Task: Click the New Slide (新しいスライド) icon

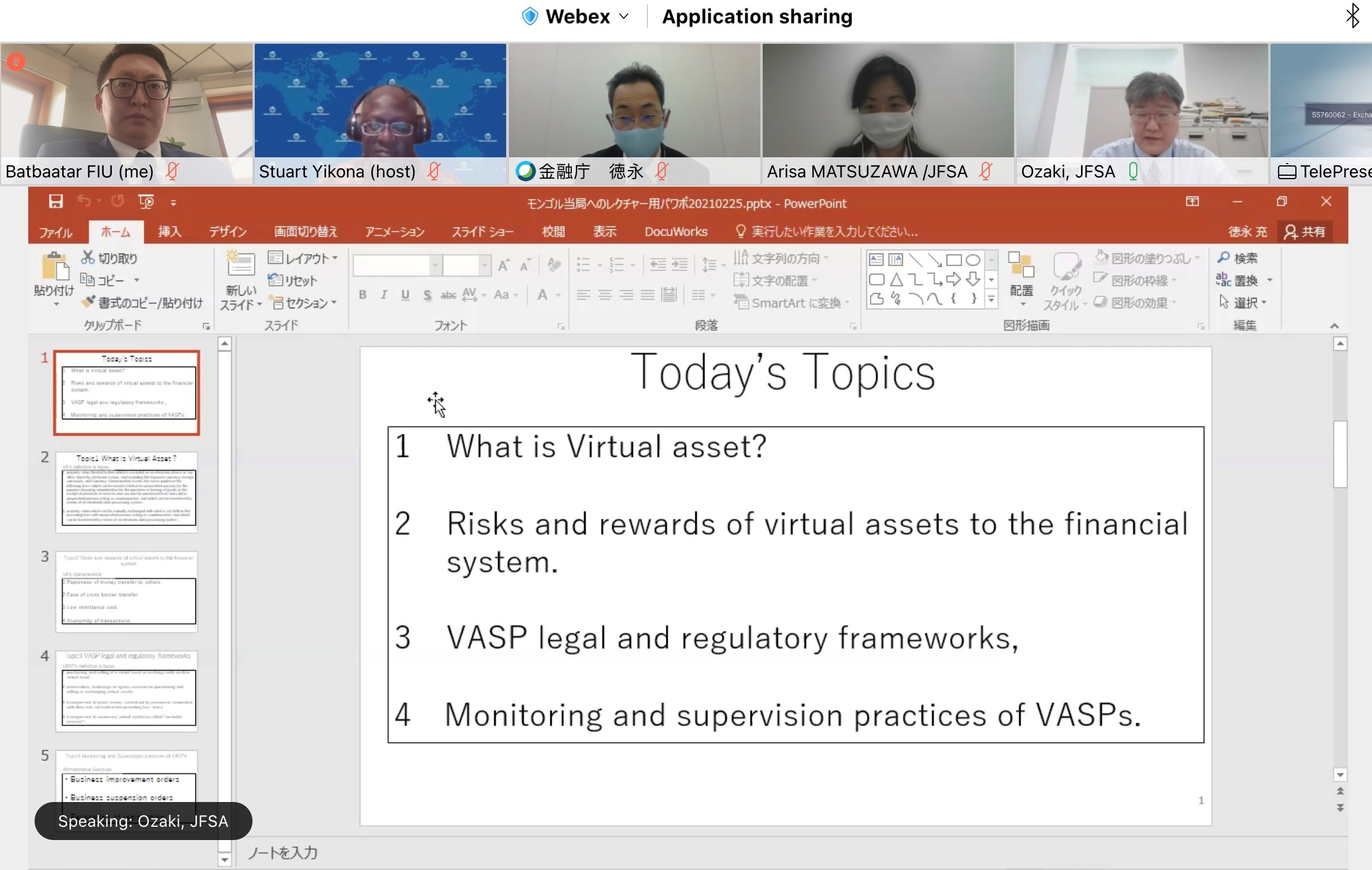Action: coord(240,266)
